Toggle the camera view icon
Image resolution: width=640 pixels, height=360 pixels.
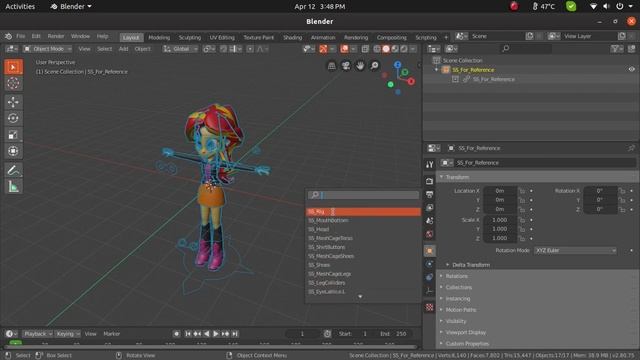[x=346, y=66]
